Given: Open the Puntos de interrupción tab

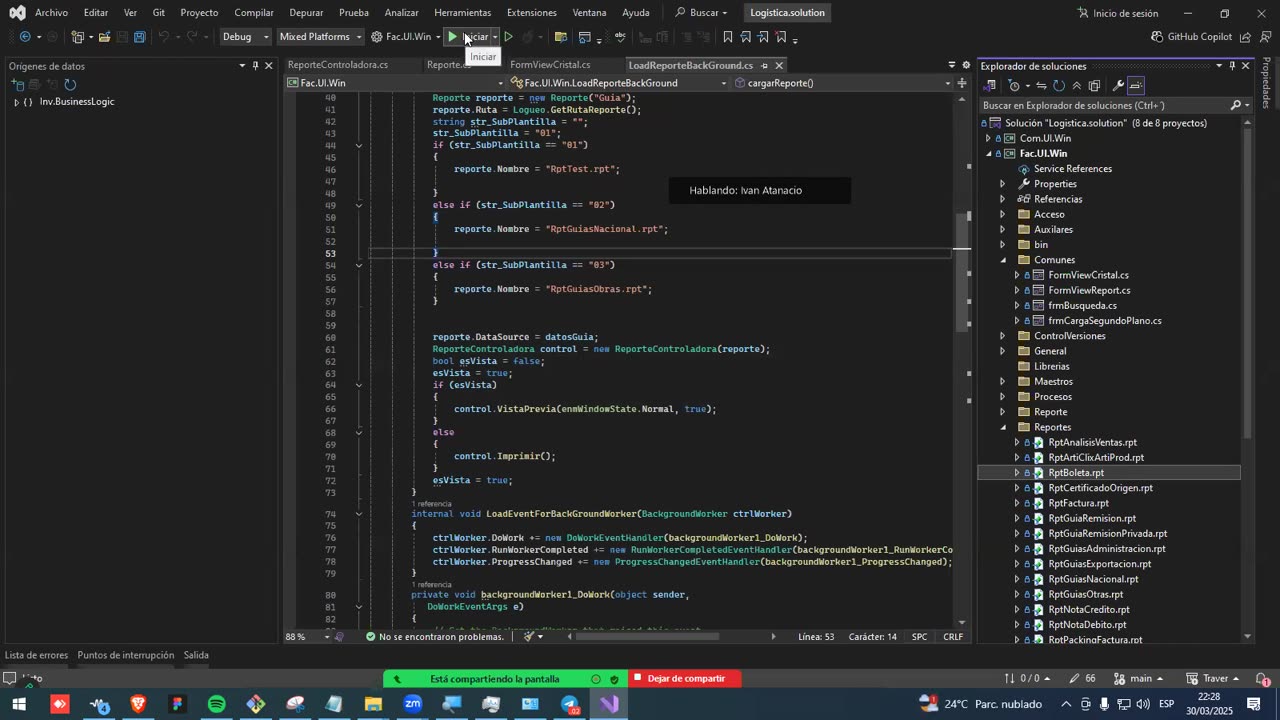Looking at the screenshot, I should (x=126, y=655).
